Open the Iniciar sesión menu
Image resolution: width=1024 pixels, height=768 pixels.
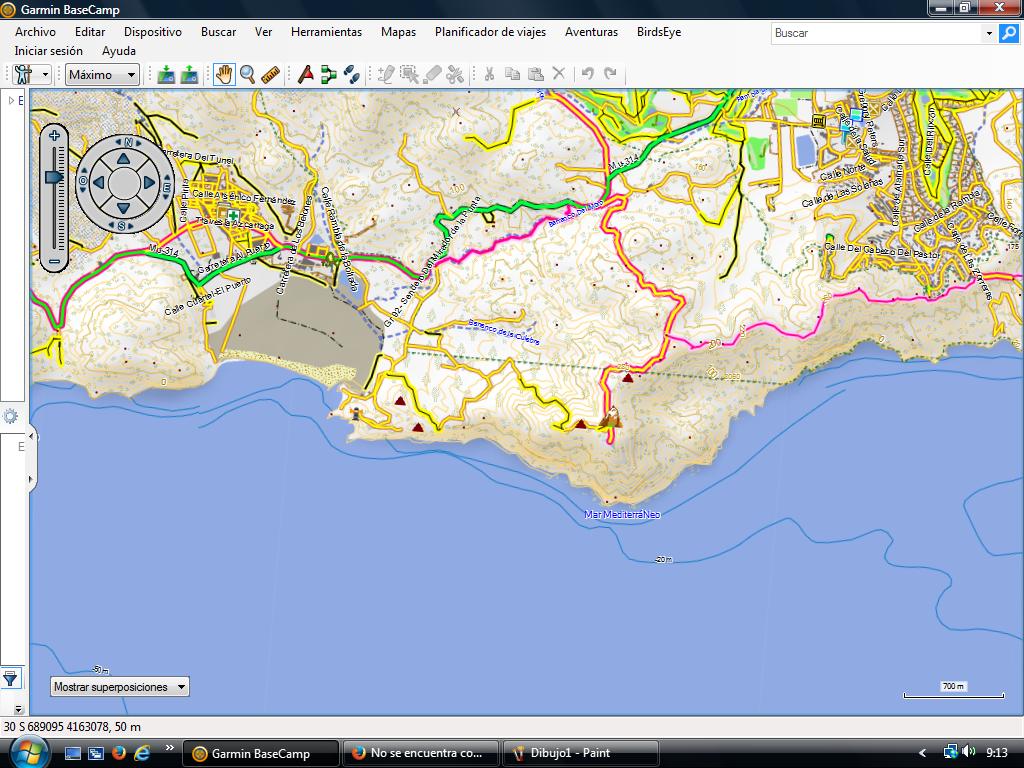tap(49, 51)
